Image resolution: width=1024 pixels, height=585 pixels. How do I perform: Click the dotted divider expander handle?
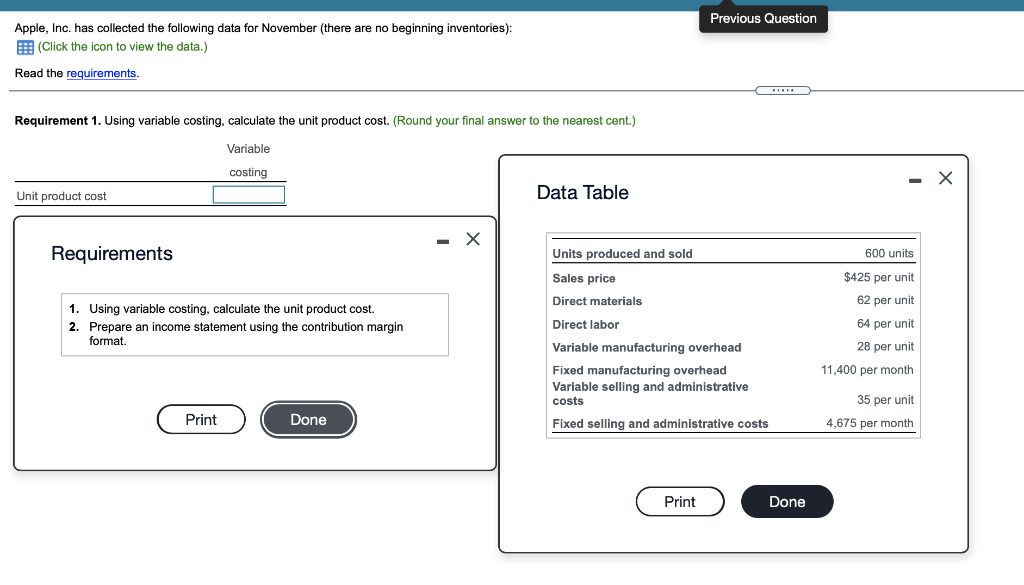coord(783,91)
